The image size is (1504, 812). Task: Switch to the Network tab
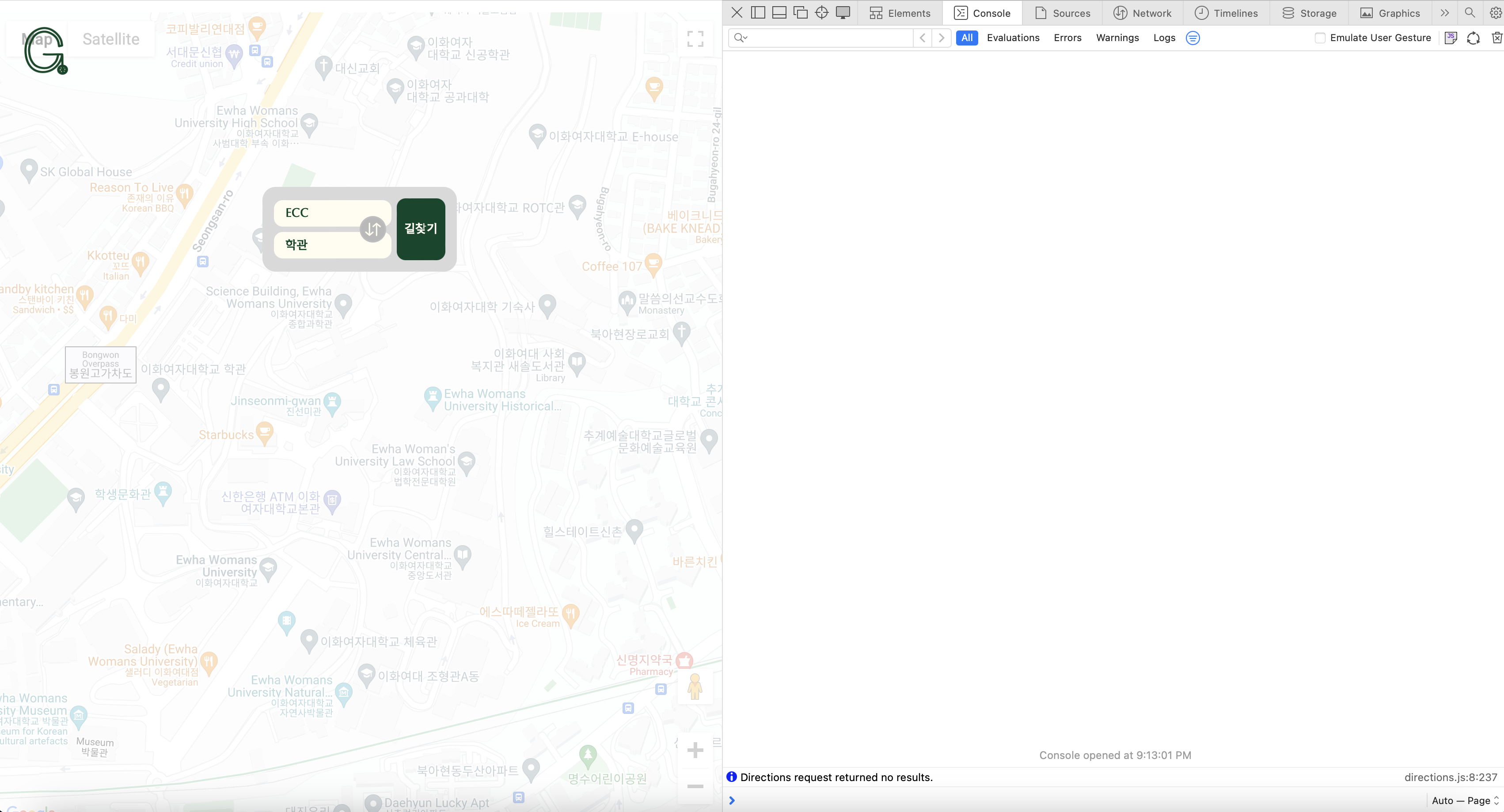coord(1143,13)
